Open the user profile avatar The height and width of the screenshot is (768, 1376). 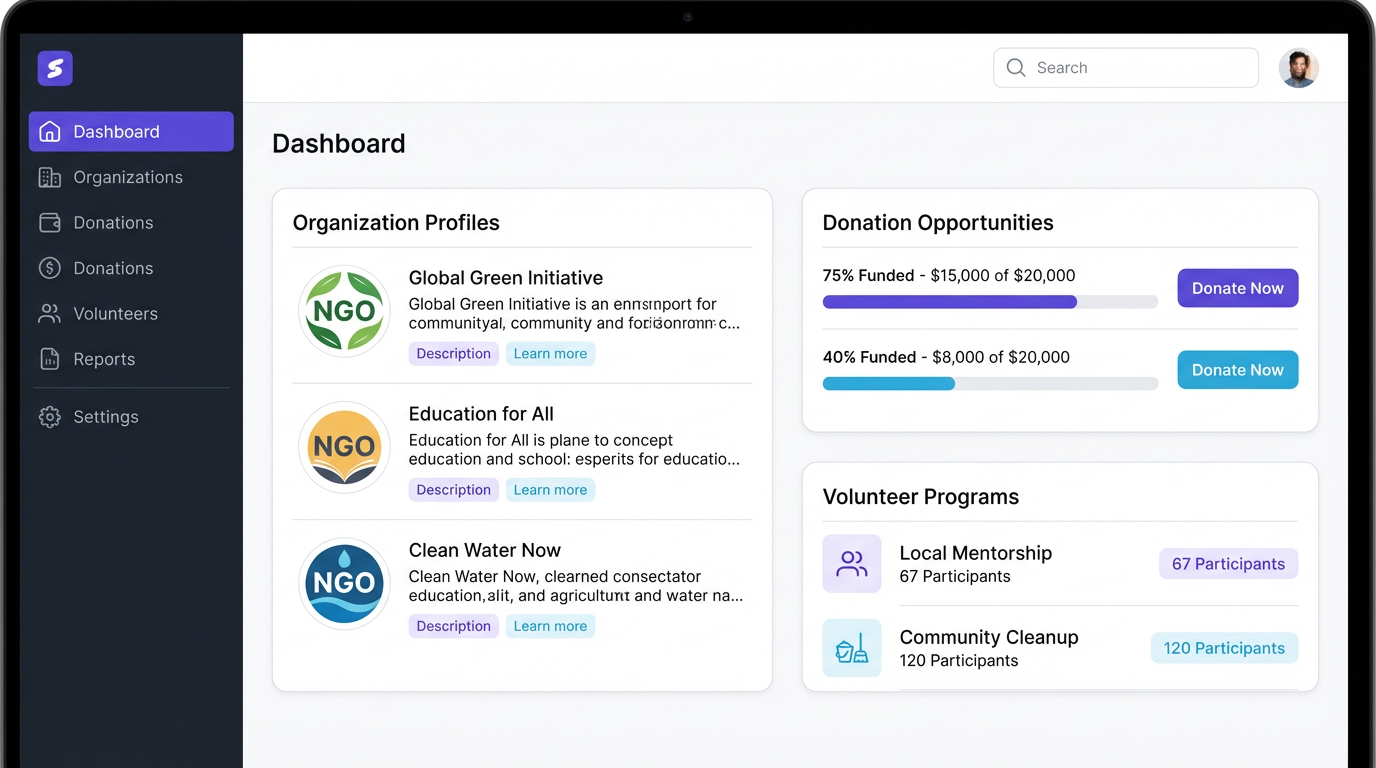point(1298,68)
